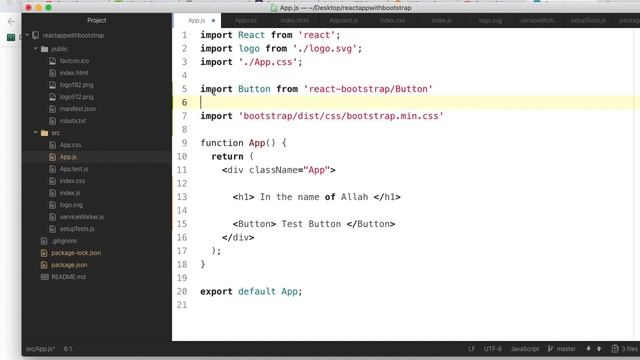Click the file icon beside App.css in tree

click(x=52, y=145)
